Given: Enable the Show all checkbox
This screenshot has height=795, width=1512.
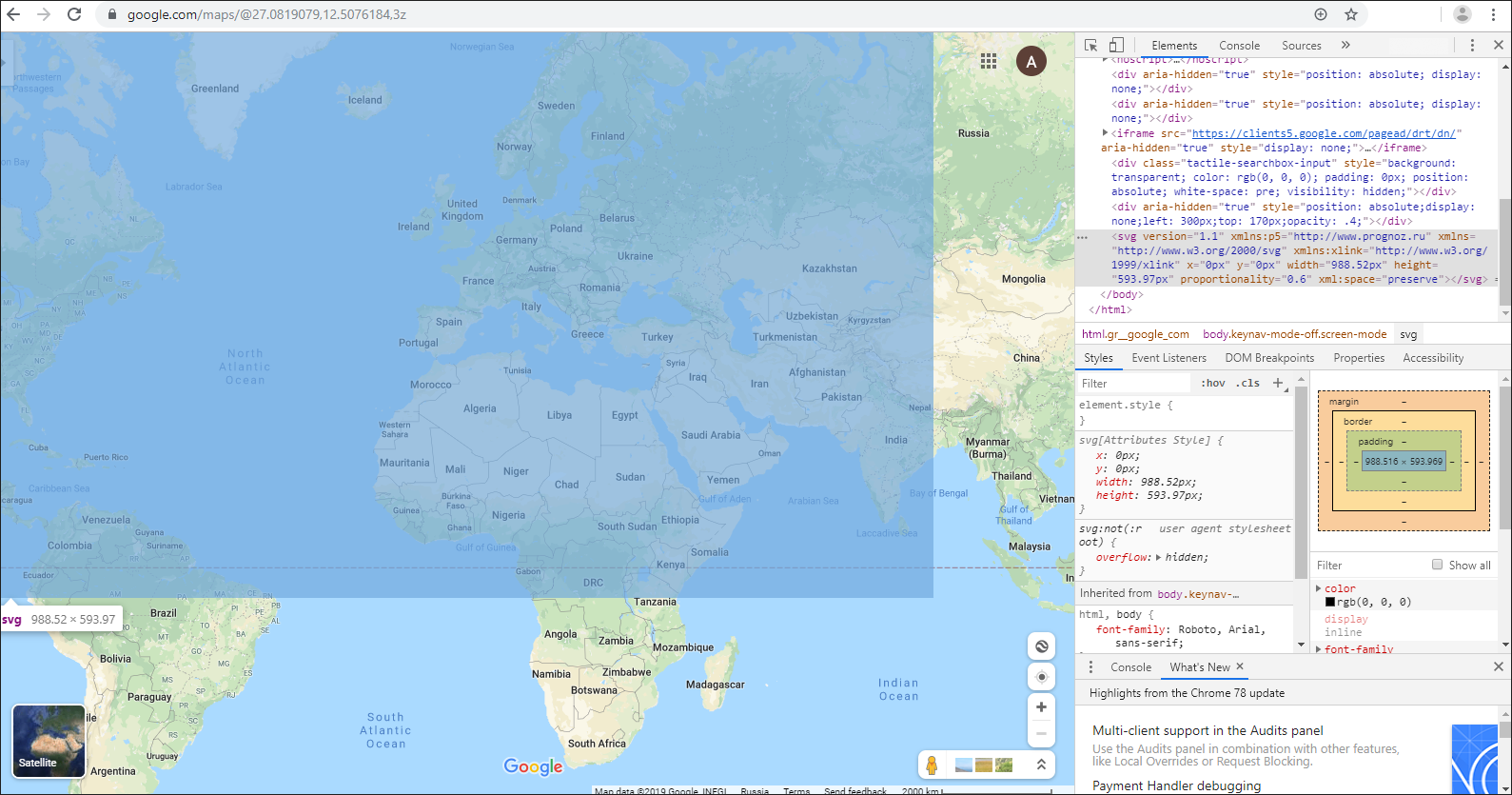Looking at the screenshot, I should pos(1438,565).
